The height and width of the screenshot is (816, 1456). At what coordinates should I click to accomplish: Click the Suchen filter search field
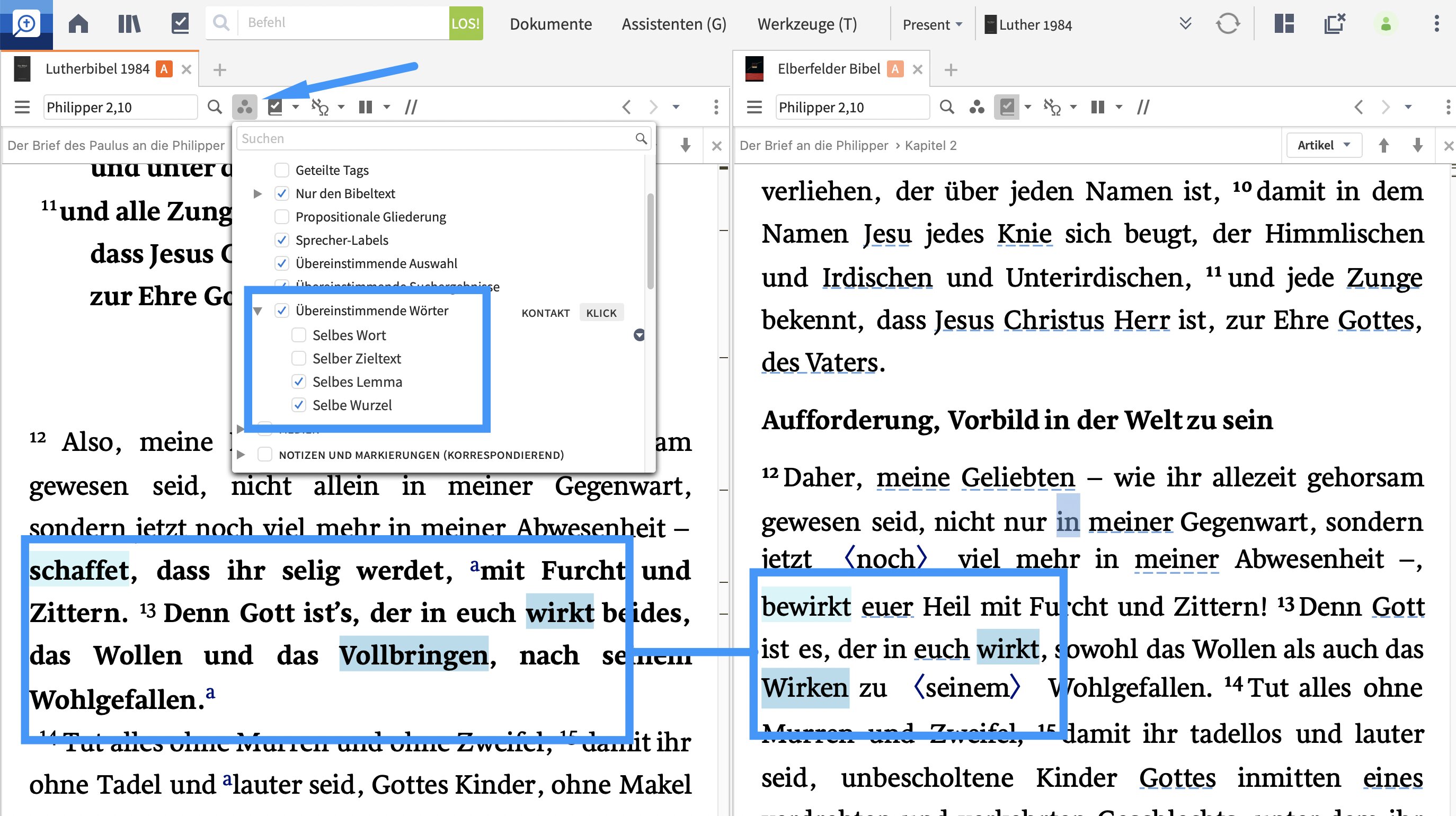click(x=443, y=138)
